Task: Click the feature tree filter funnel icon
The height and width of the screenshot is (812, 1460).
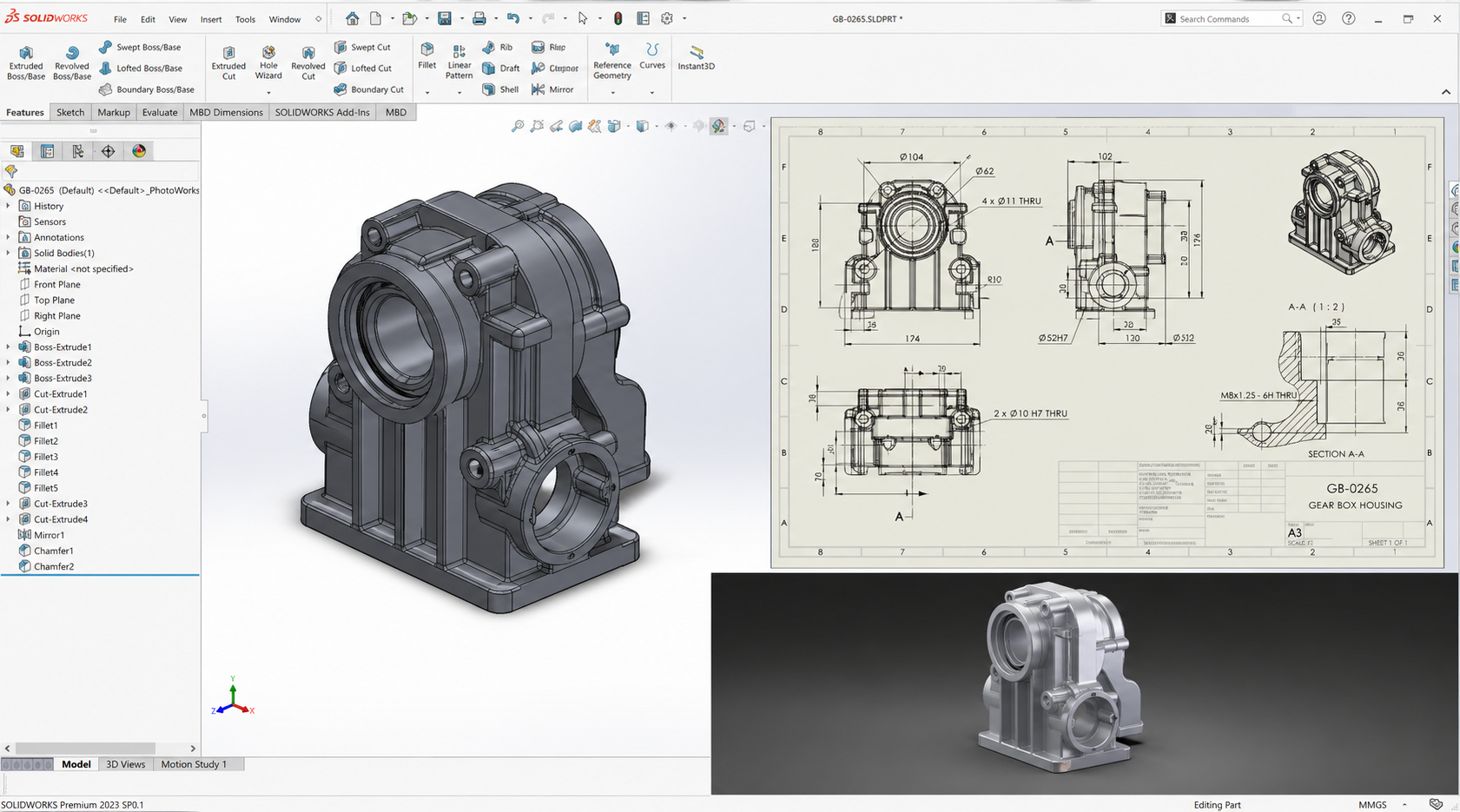Action: 10,171
